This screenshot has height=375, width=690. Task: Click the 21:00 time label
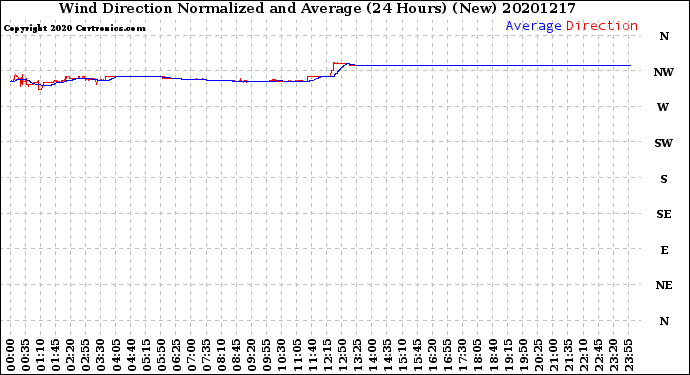(554, 355)
